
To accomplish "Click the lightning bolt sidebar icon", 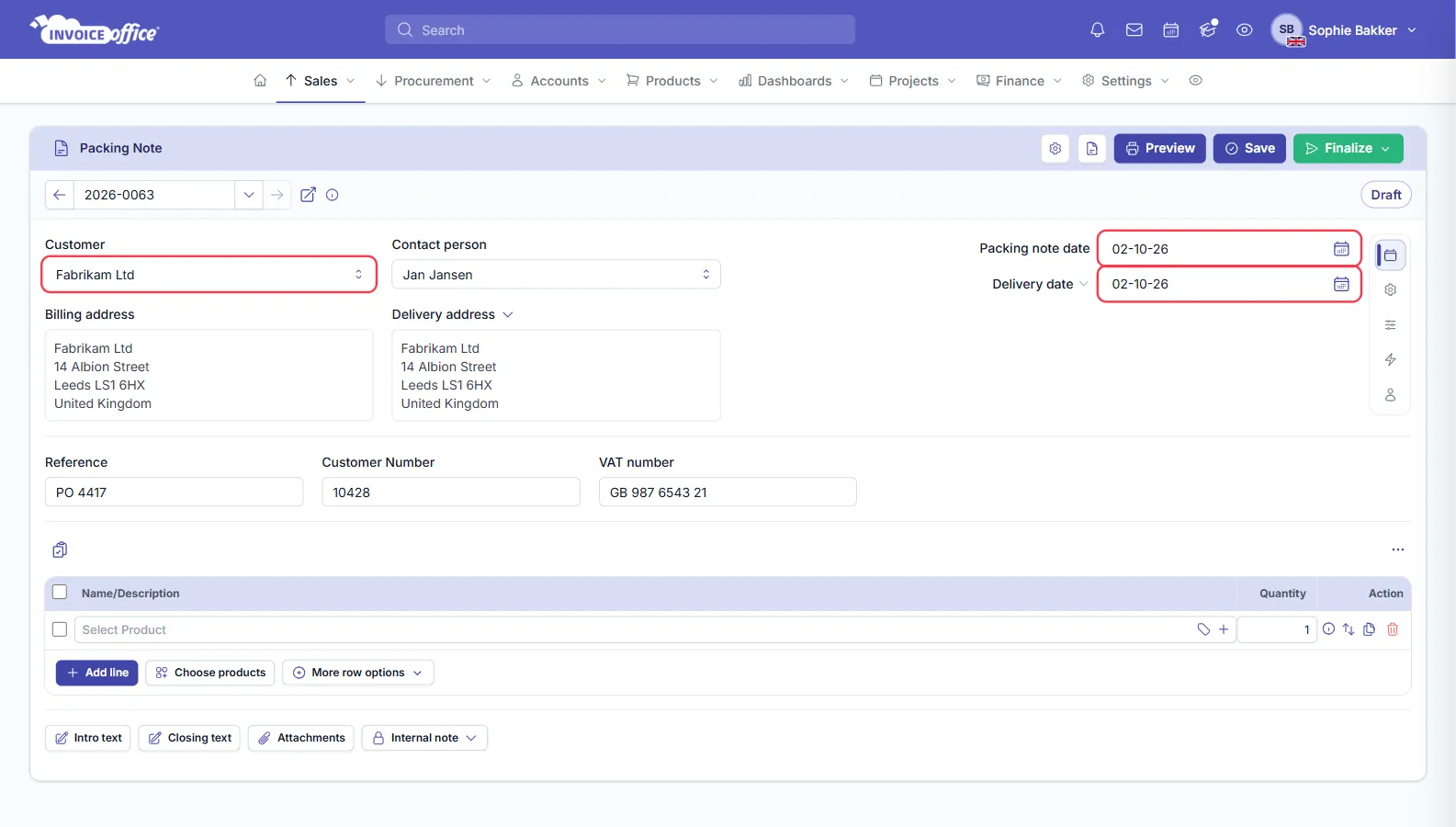I will click(x=1390, y=360).
